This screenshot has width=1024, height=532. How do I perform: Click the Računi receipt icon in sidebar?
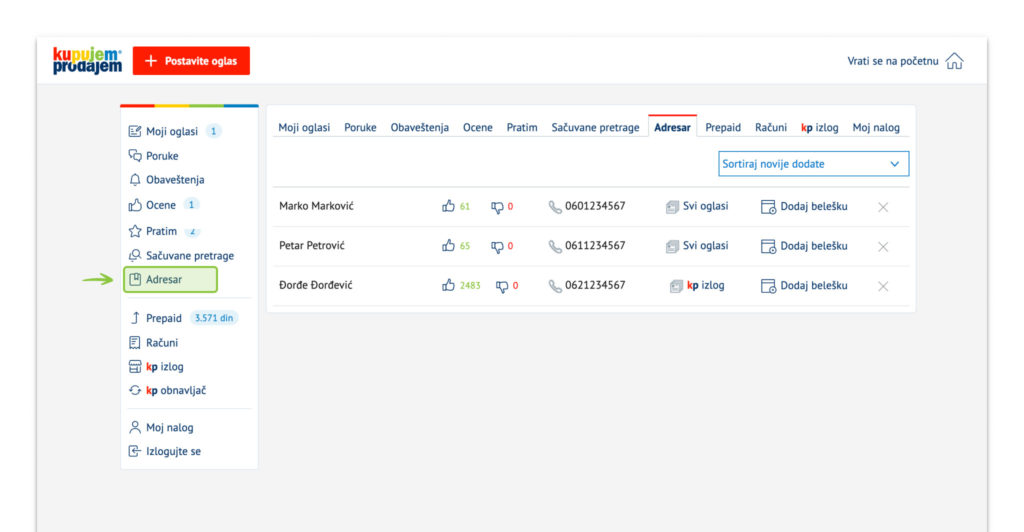(135, 342)
